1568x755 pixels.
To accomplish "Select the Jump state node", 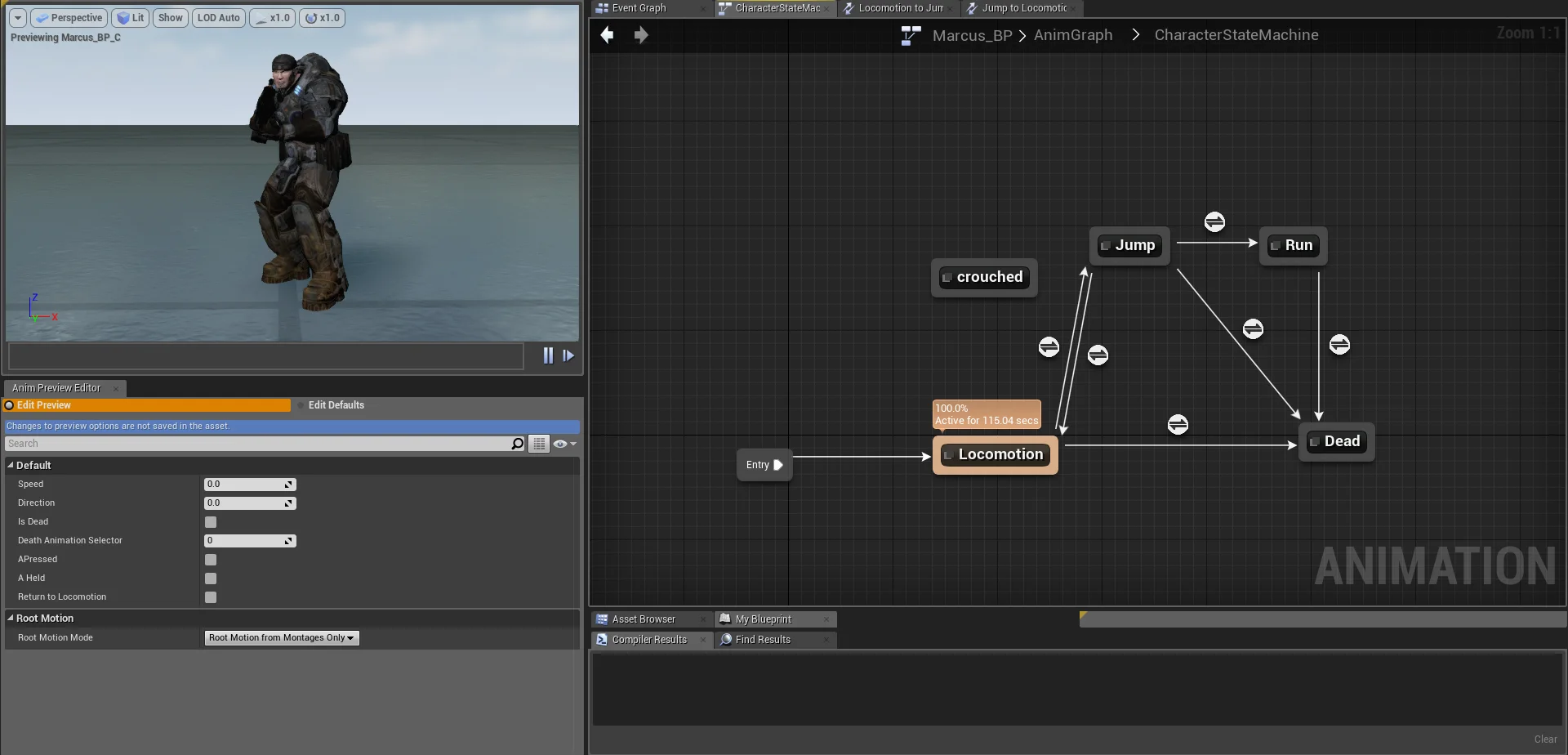I will [1129, 245].
